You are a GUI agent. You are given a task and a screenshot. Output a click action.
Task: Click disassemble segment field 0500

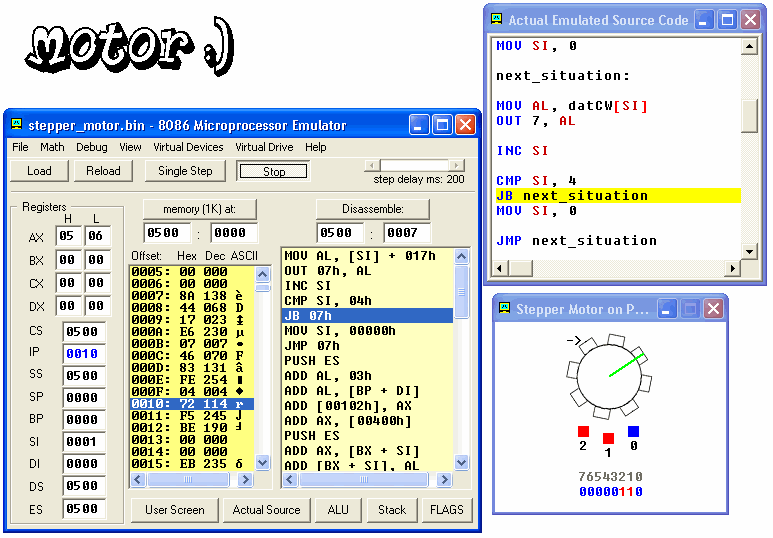click(x=340, y=233)
